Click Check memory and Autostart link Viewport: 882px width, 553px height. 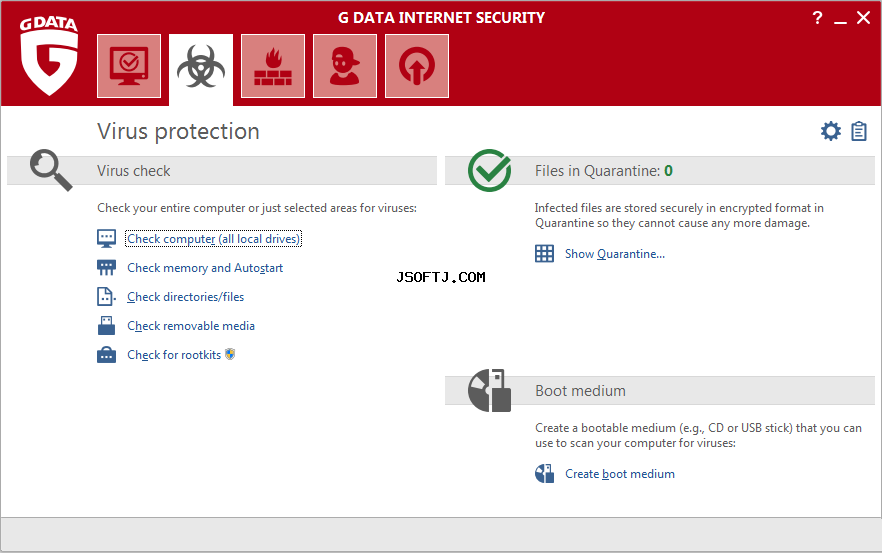point(205,268)
